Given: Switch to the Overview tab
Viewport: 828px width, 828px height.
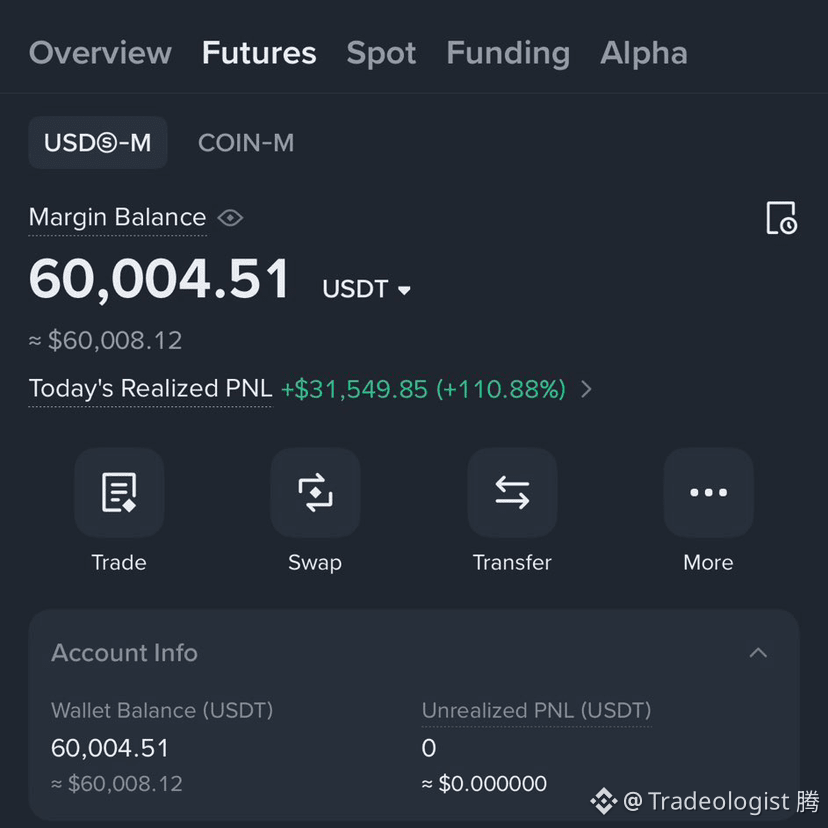Looking at the screenshot, I should coord(100,53).
